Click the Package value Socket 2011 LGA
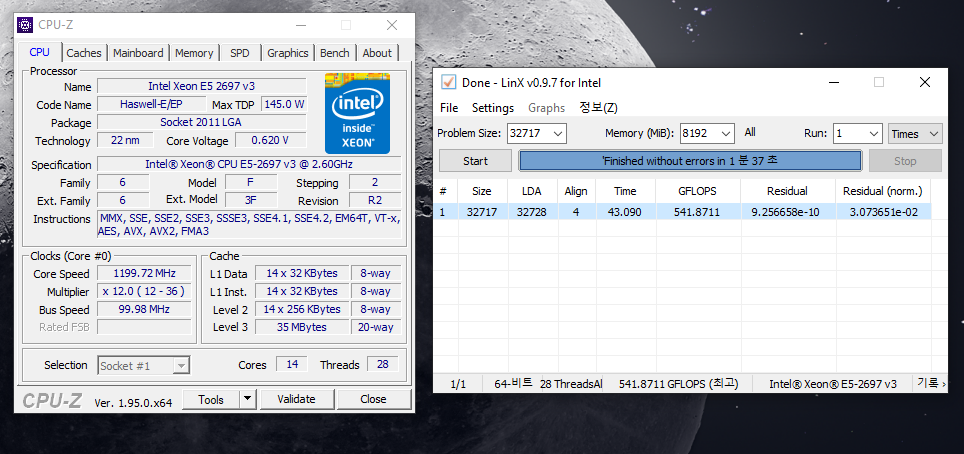 point(202,122)
